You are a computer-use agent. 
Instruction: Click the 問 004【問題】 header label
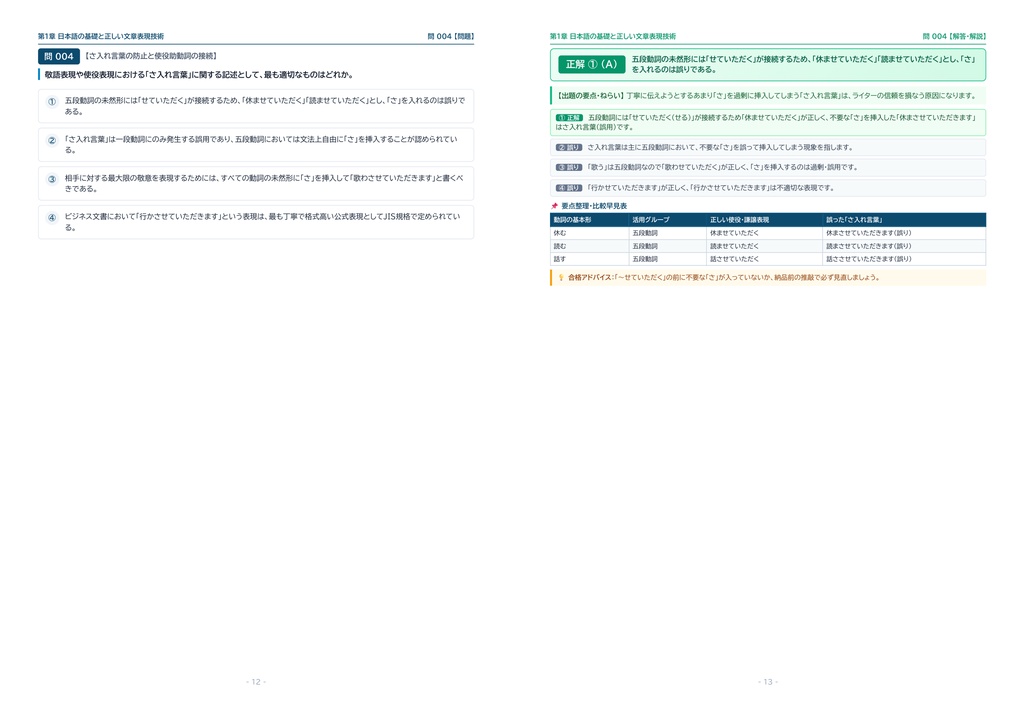pos(451,37)
